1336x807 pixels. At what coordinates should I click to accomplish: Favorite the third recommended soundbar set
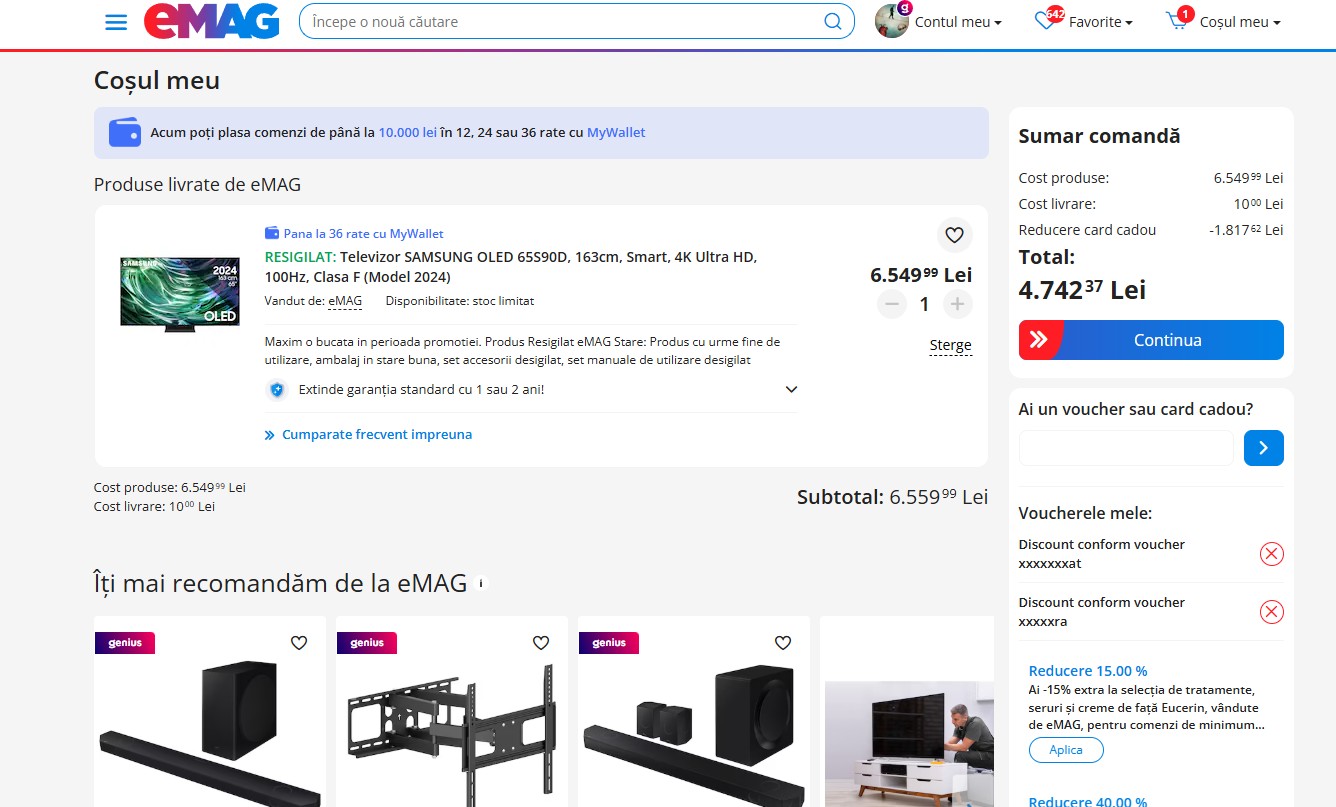(x=783, y=643)
